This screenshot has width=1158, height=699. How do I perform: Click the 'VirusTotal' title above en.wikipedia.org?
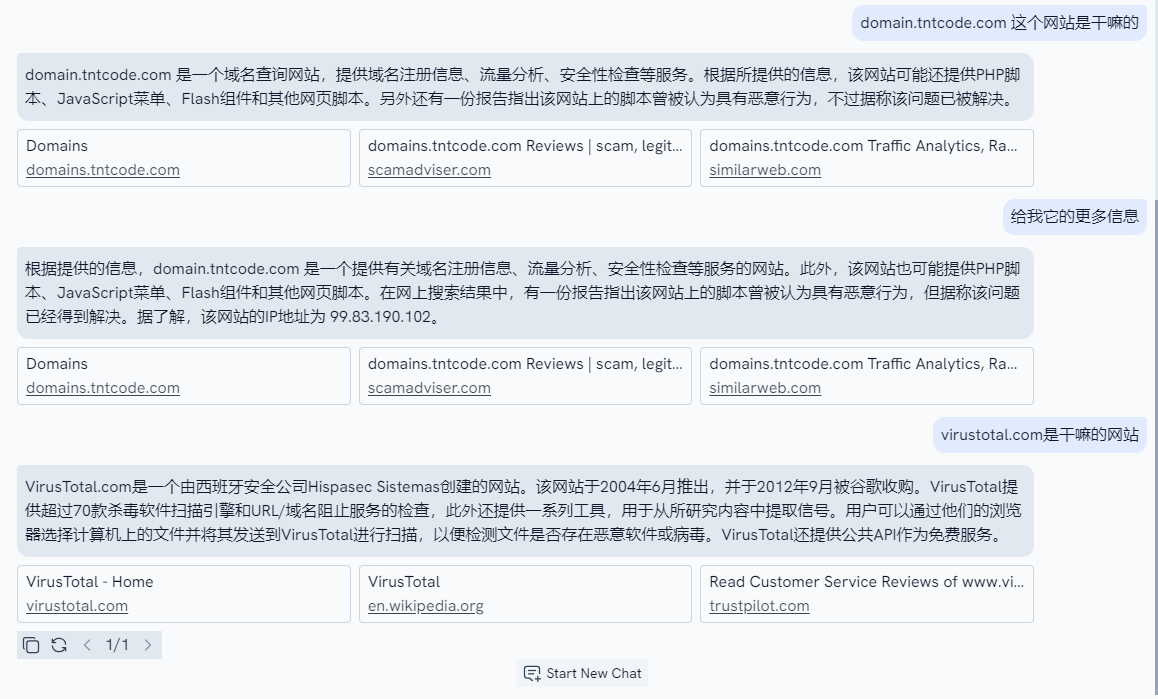coord(404,582)
